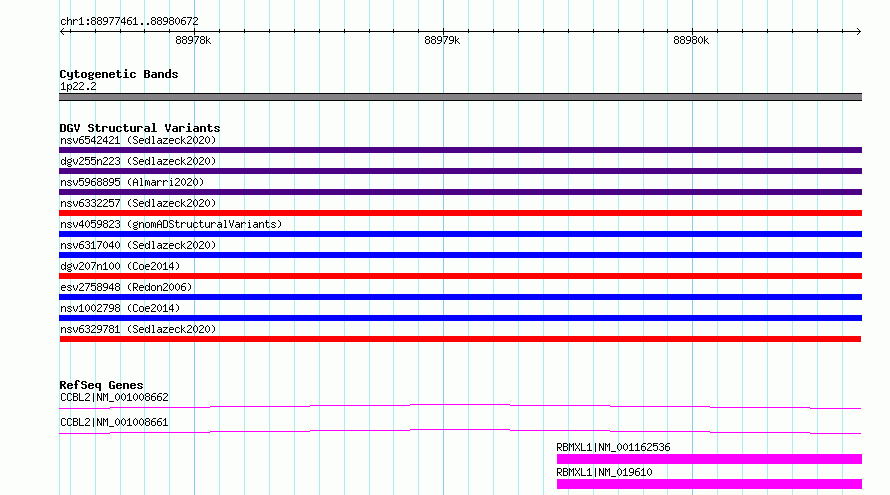Click the 1p22.2 band label

click(78, 86)
